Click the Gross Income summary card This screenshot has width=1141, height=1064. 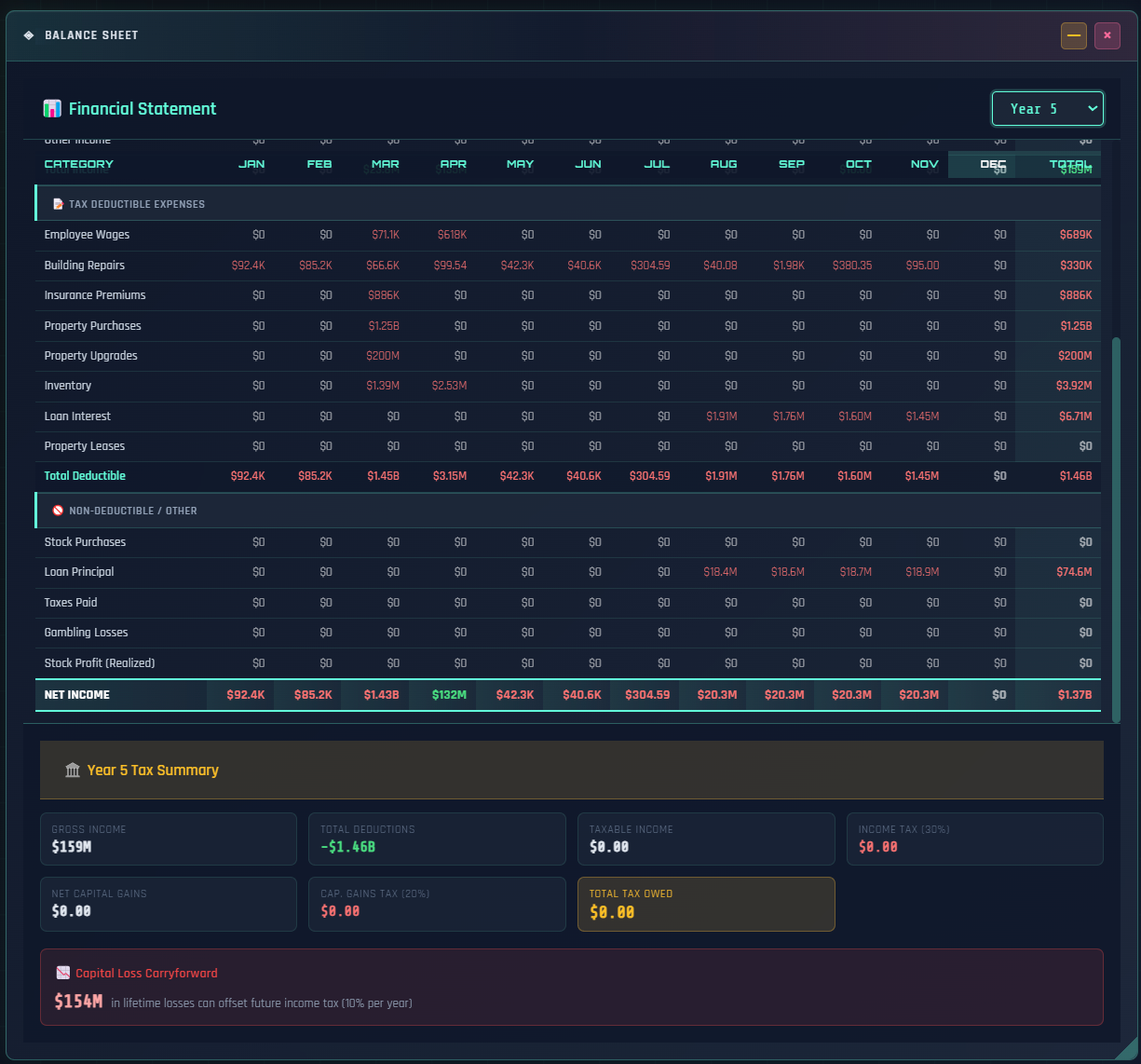[x=168, y=839]
